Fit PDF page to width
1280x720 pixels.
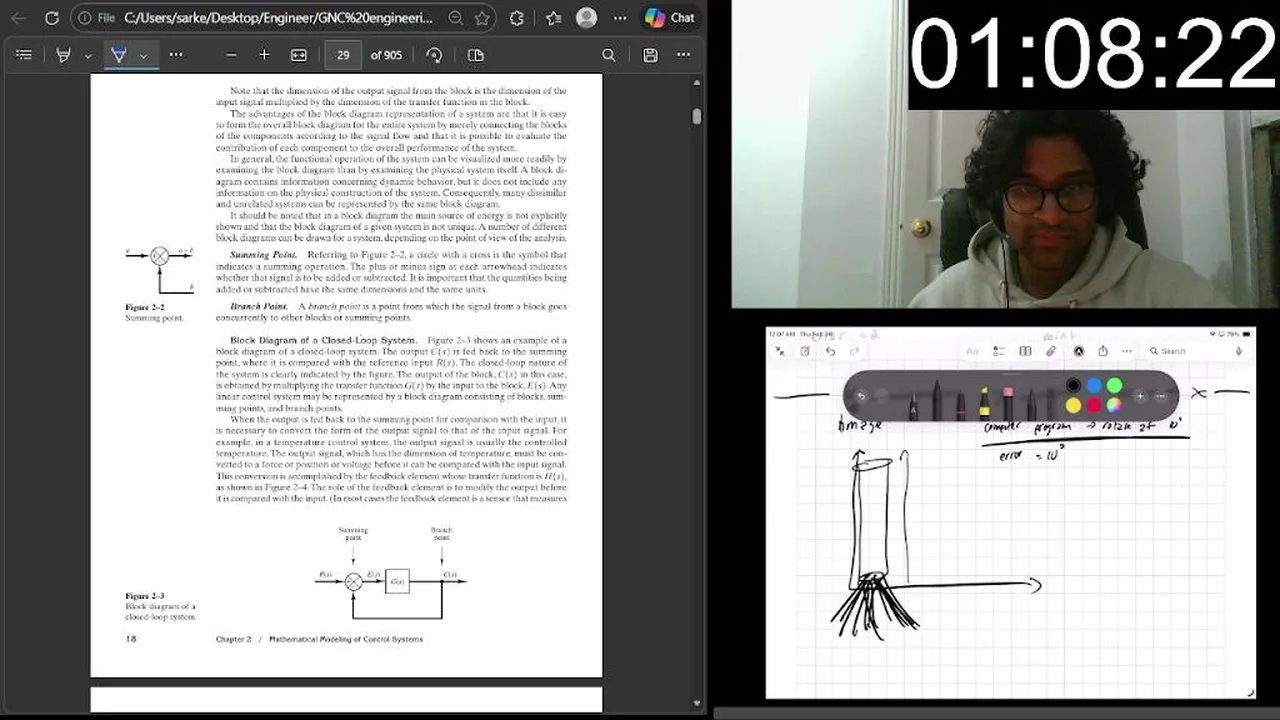click(298, 55)
